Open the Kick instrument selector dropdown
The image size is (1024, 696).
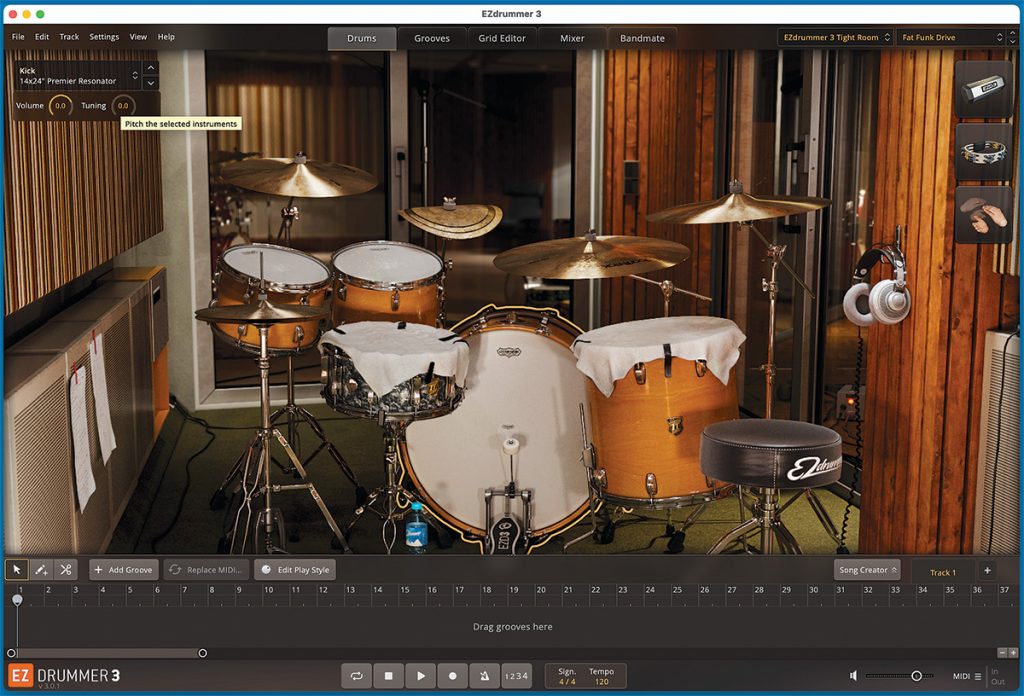coord(78,76)
